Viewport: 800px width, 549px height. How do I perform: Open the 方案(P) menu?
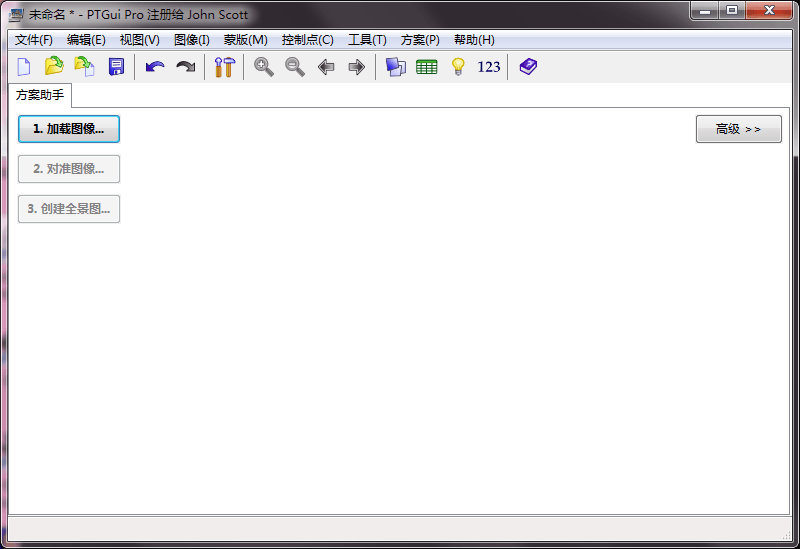coord(420,40)
